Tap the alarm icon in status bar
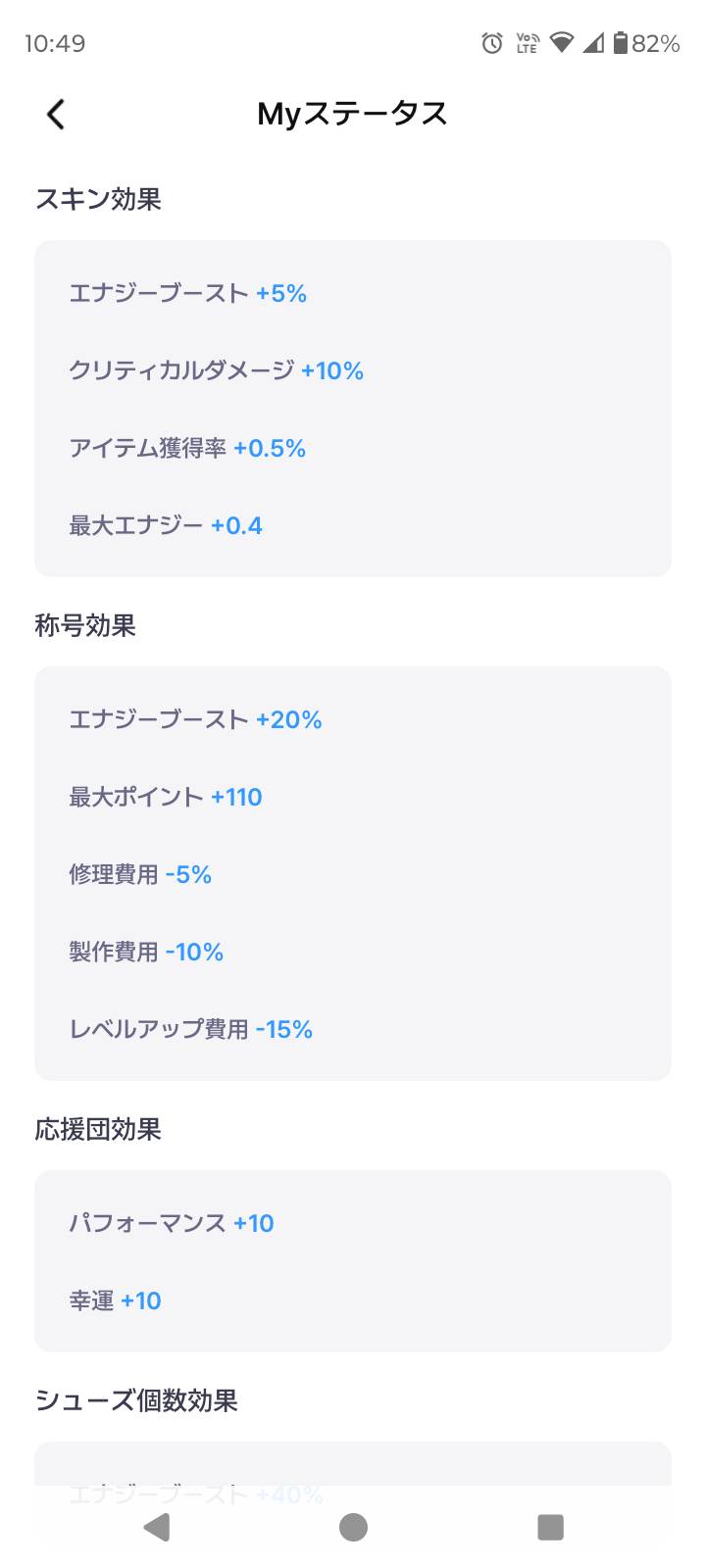Image resolution: width=706 pixels, height=1568 pixels. (x=492, y=43)
